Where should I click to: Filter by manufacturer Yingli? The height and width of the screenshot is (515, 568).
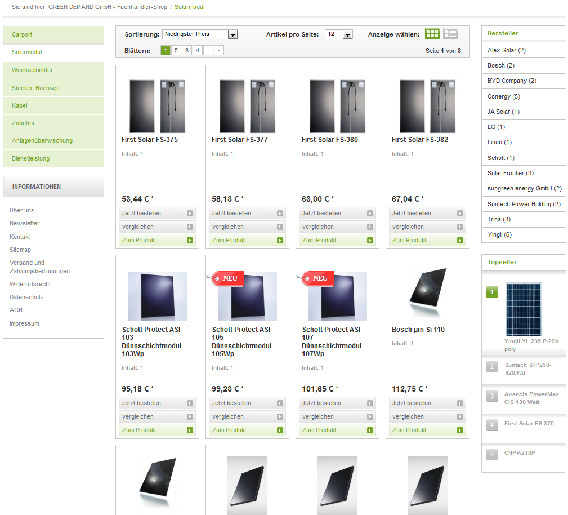(x=500, y=235)
